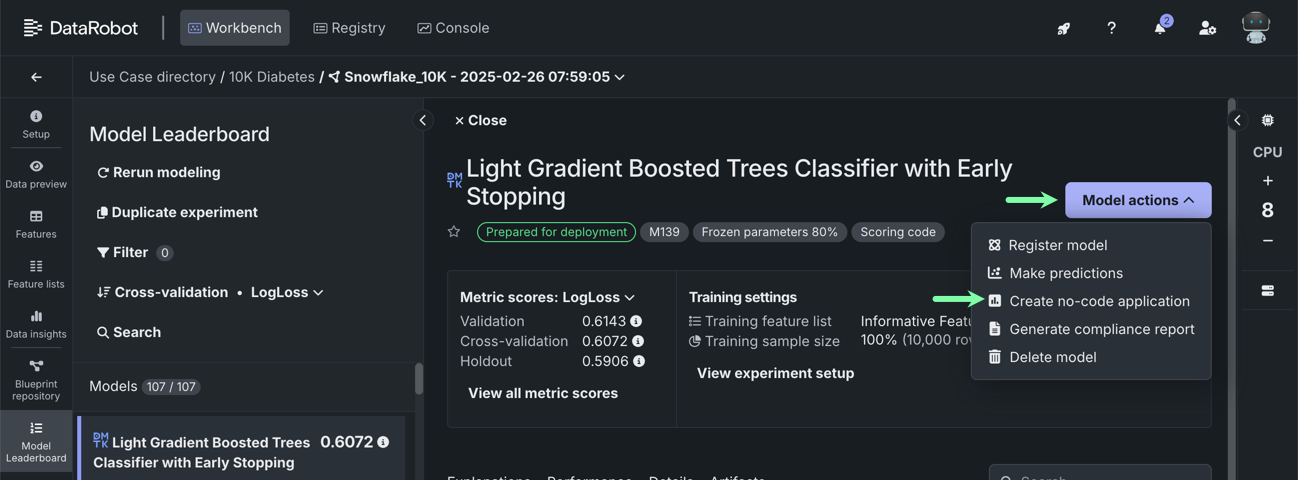Decrease the CPU count with minus
This screenshot has width=1298, height=480.
coord(1267,241)
